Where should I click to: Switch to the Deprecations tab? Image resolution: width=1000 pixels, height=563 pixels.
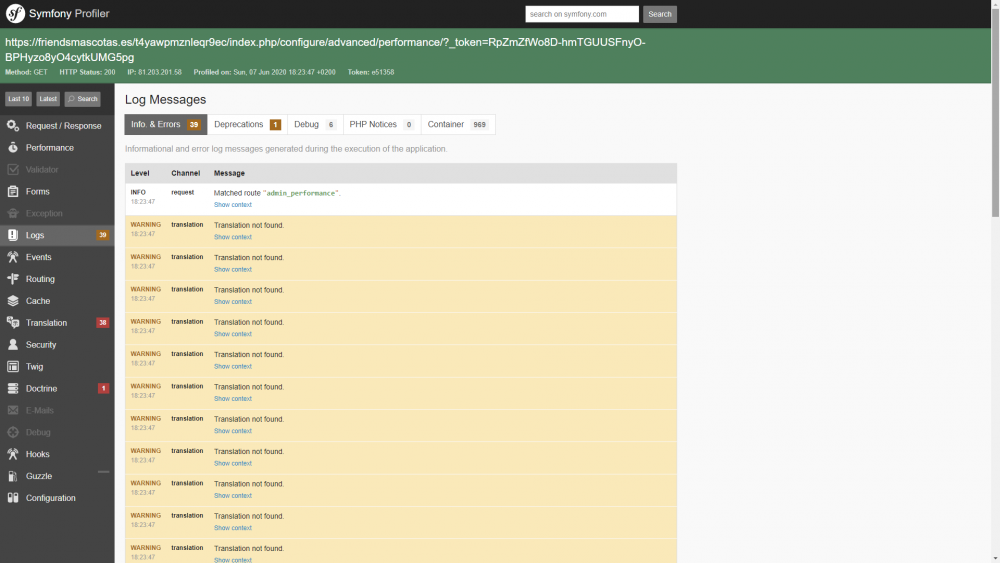click(247, 124)
